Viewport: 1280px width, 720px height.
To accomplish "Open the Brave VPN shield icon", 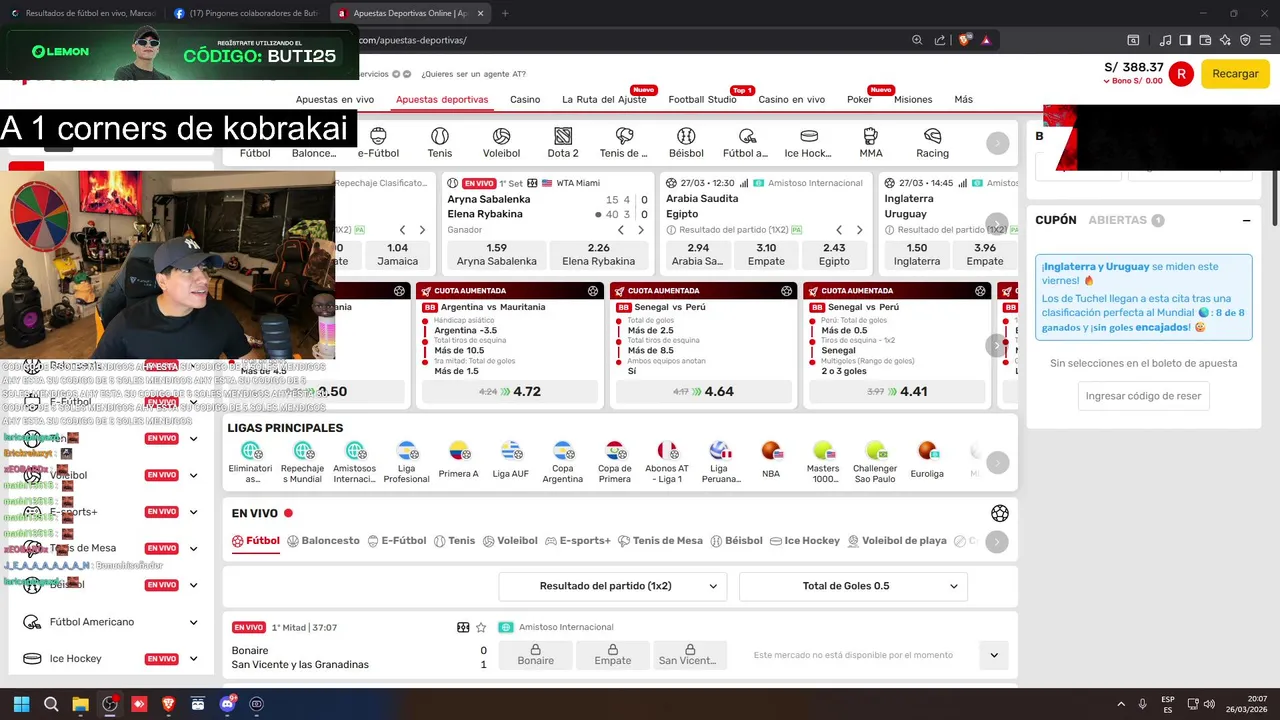I will click(x=1245, y=40).
